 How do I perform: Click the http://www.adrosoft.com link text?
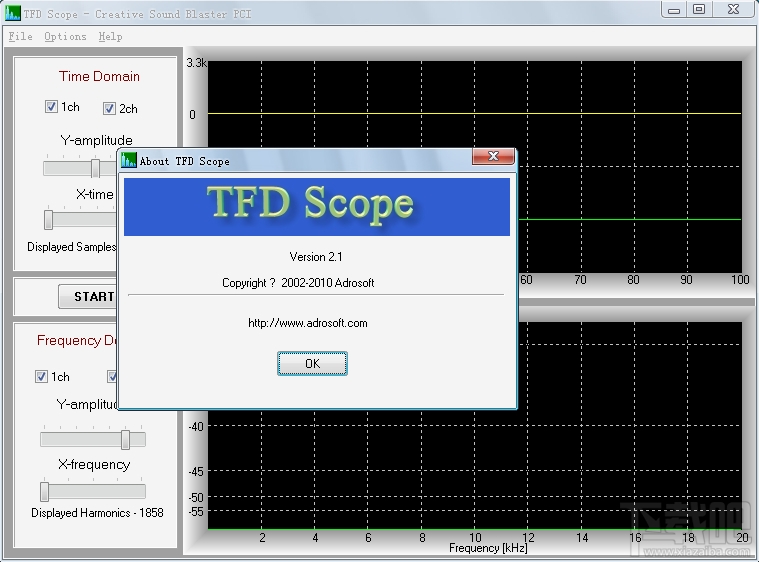308,323
